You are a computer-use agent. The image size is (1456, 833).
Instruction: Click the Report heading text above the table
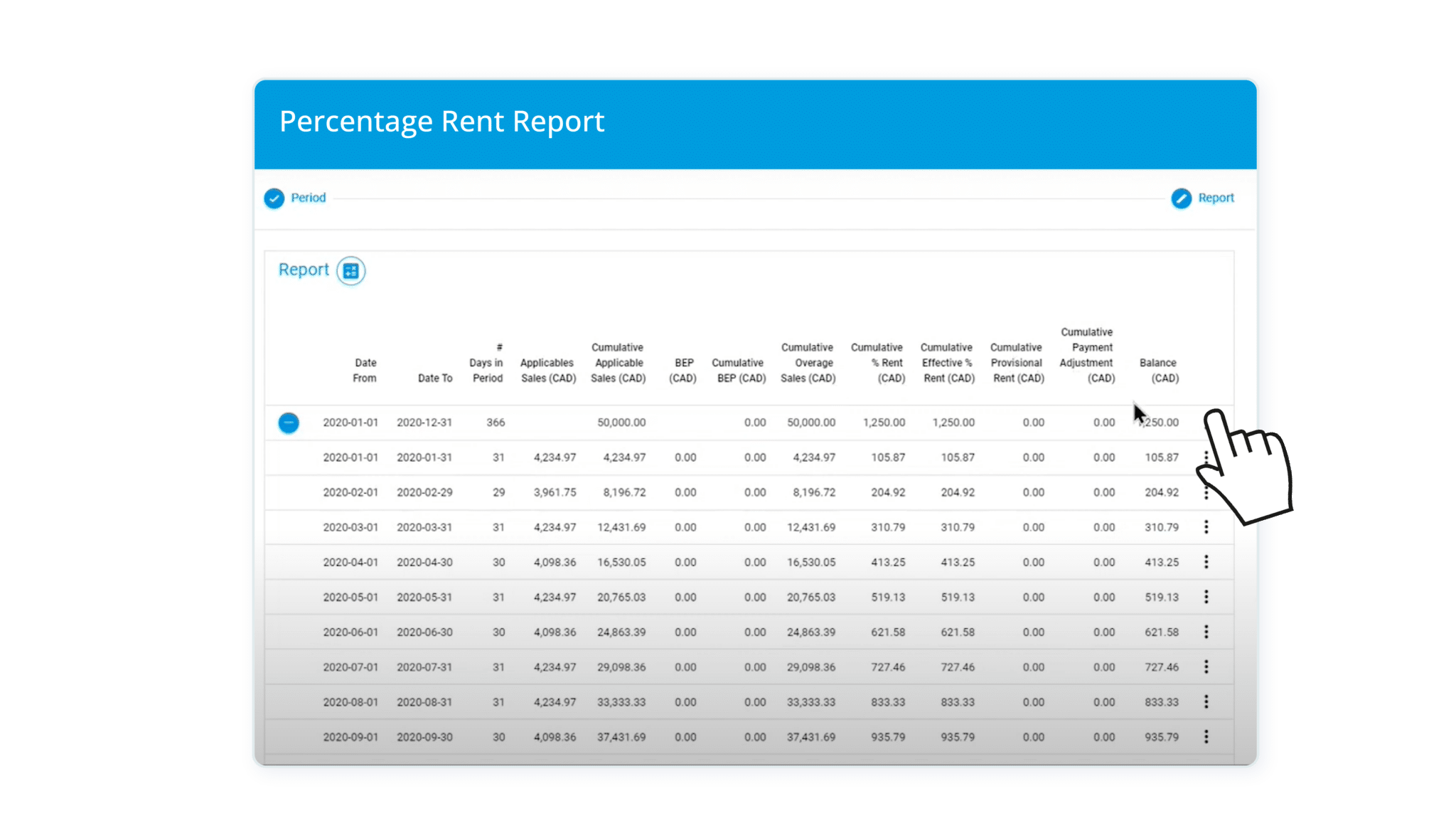(304, 270)
